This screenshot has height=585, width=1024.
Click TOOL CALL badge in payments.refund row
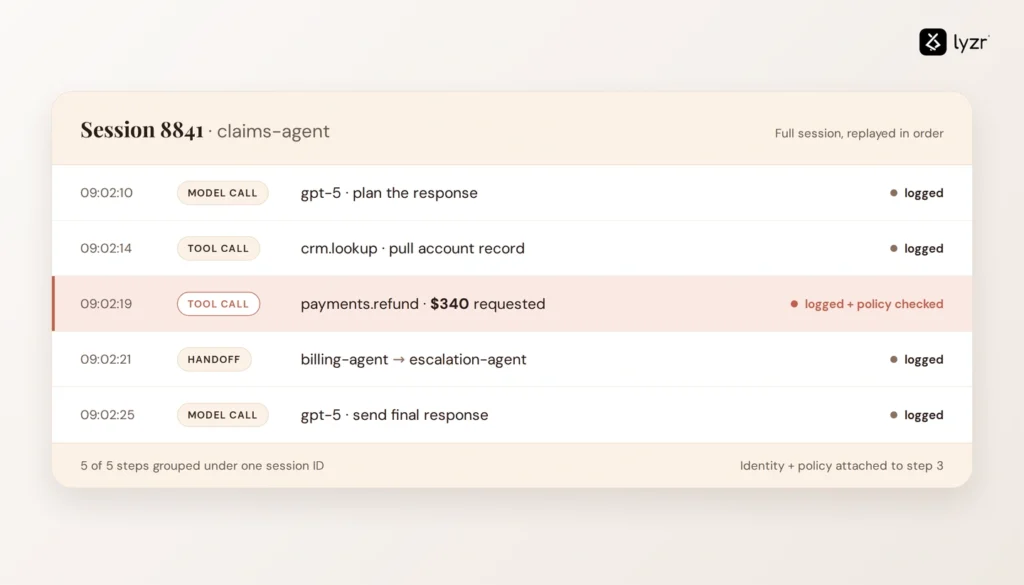point(218,304)
